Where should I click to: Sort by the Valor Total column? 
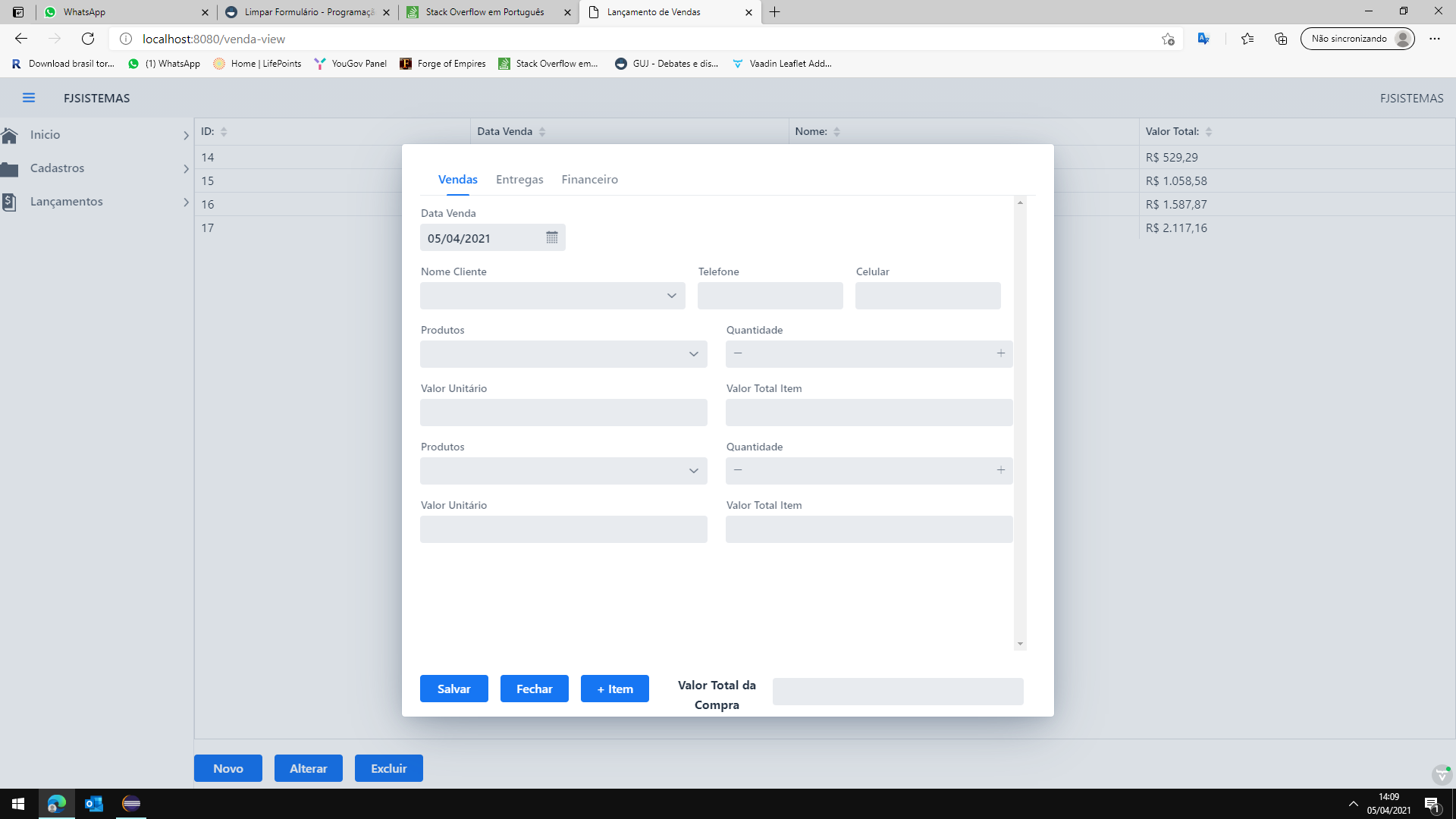coord(1208,132)
